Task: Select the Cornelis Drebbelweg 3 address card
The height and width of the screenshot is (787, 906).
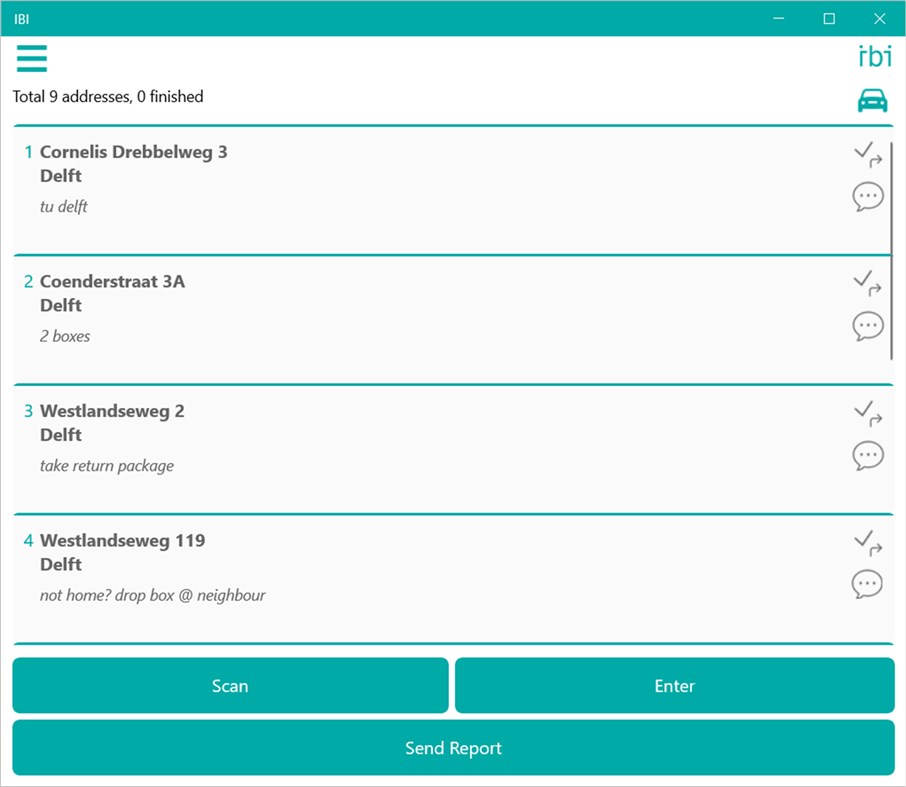Action: click(400, 180)
